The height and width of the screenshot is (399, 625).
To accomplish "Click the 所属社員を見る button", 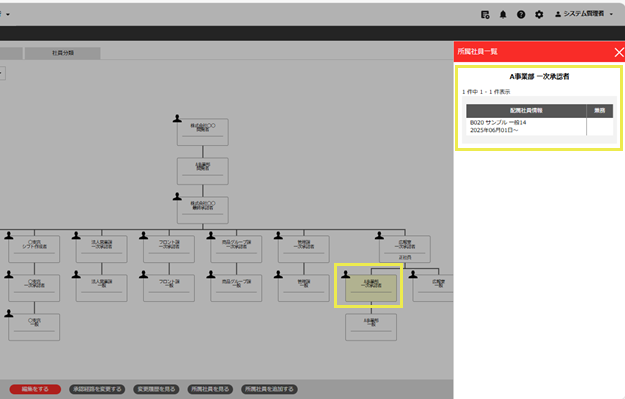I will pos(210,389).
